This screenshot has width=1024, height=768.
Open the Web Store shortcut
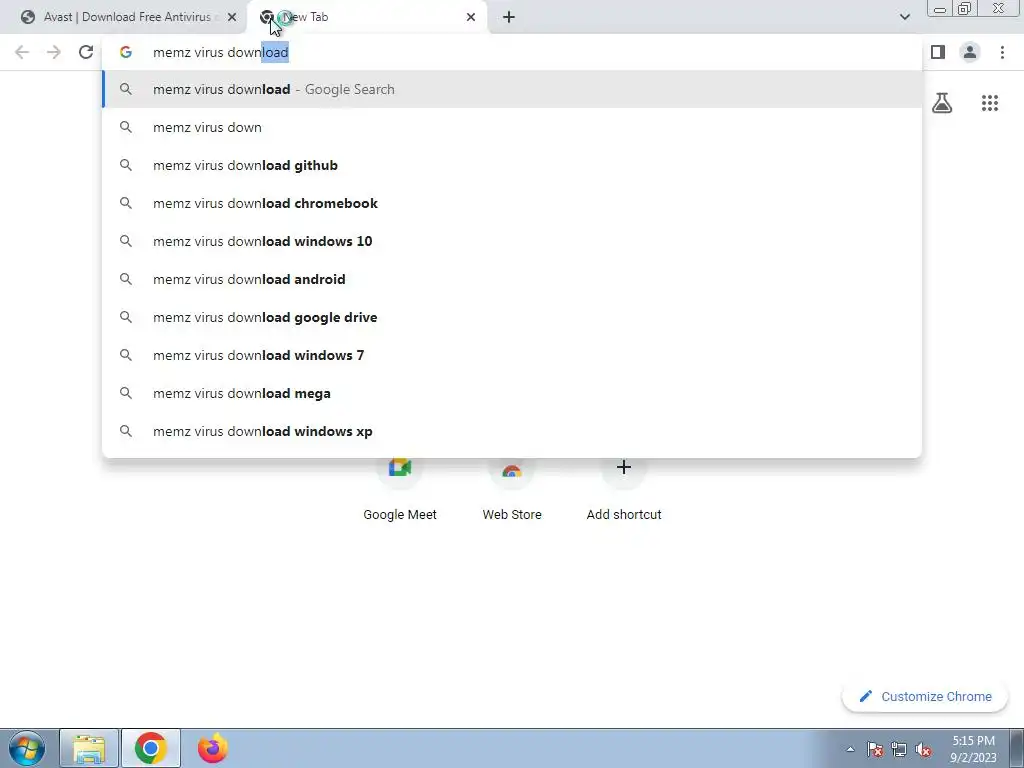pyautogui.click(x=512, y=490)
